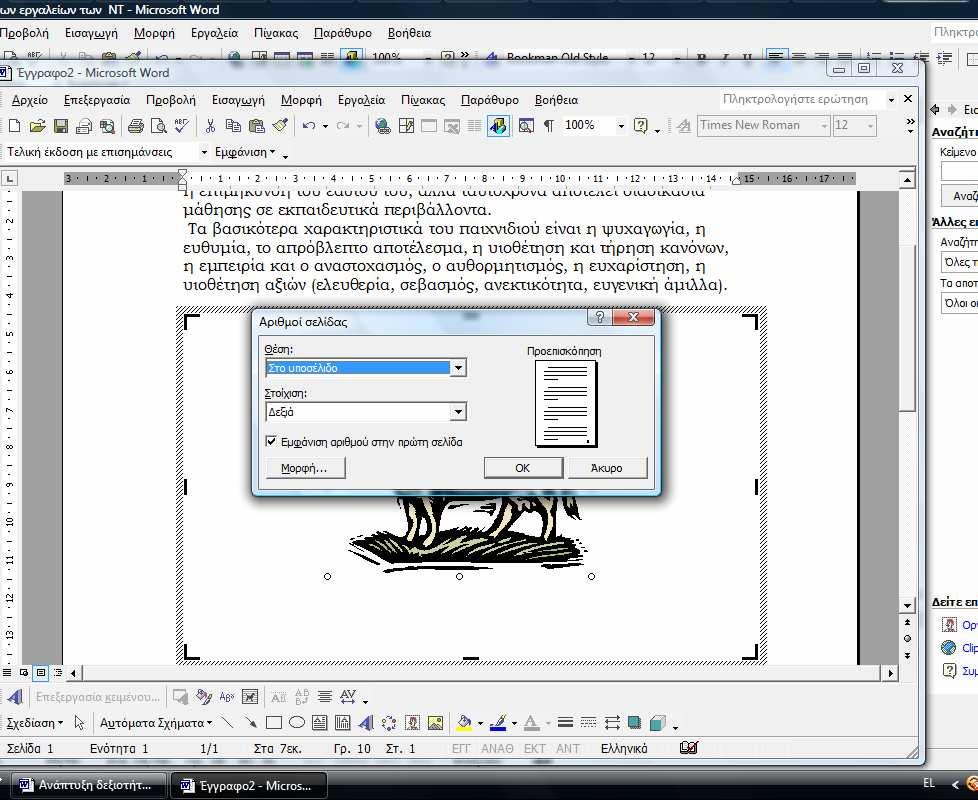This screenshot has height=800, width=978.
Task: Run the ABC spelling and grammar check
Action: (182, 126)
